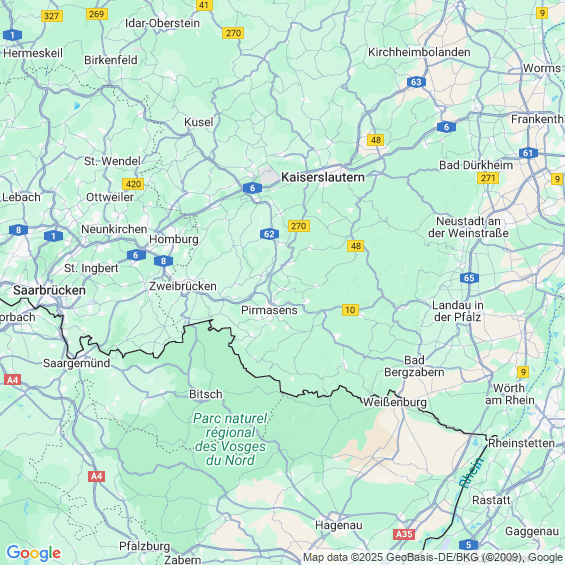Select the Zweibrücken town label
The image size is (565, 565).
click(183, 286)
